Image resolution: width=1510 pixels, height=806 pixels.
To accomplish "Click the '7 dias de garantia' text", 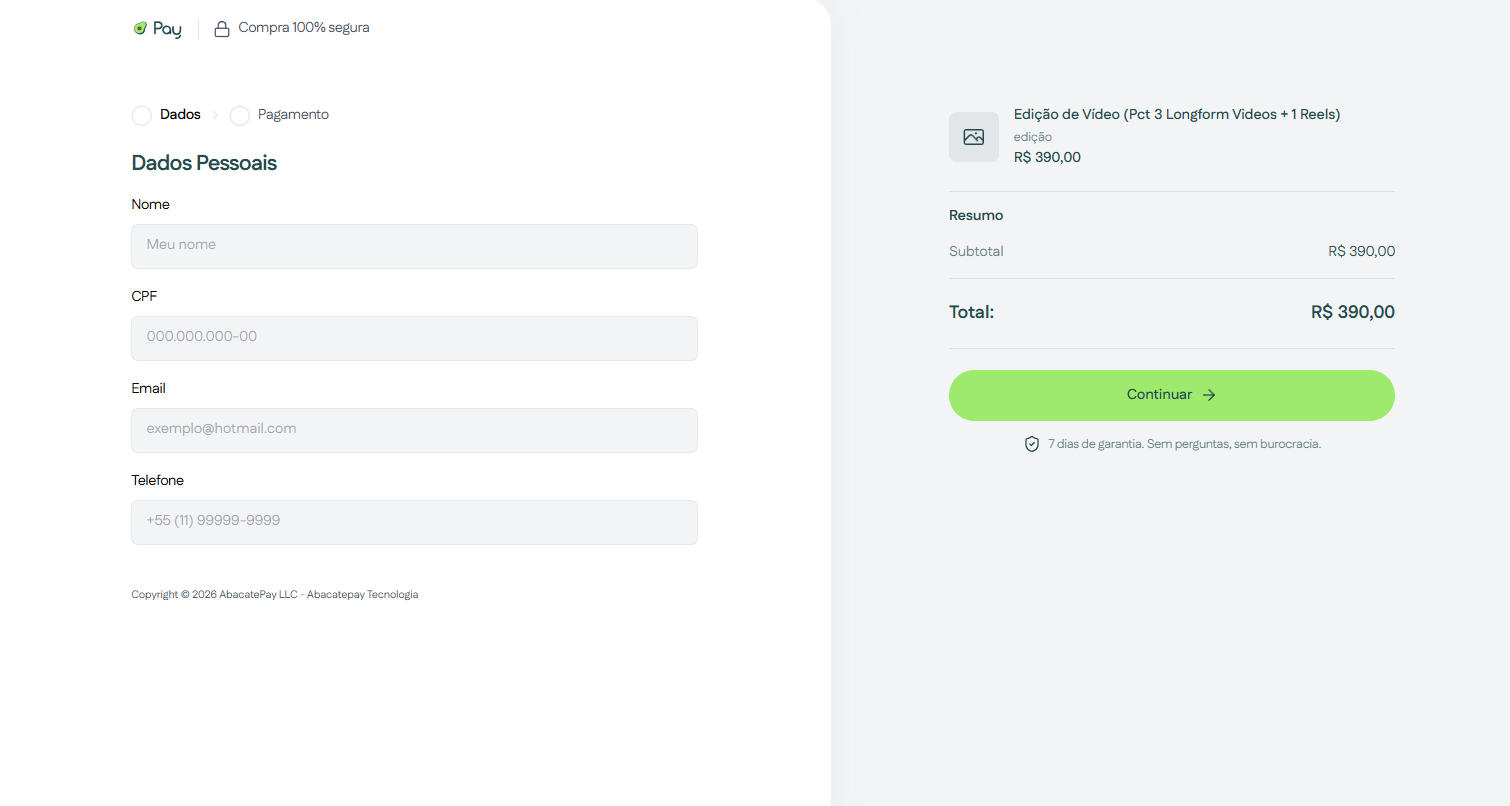I will click(1184, 444).
